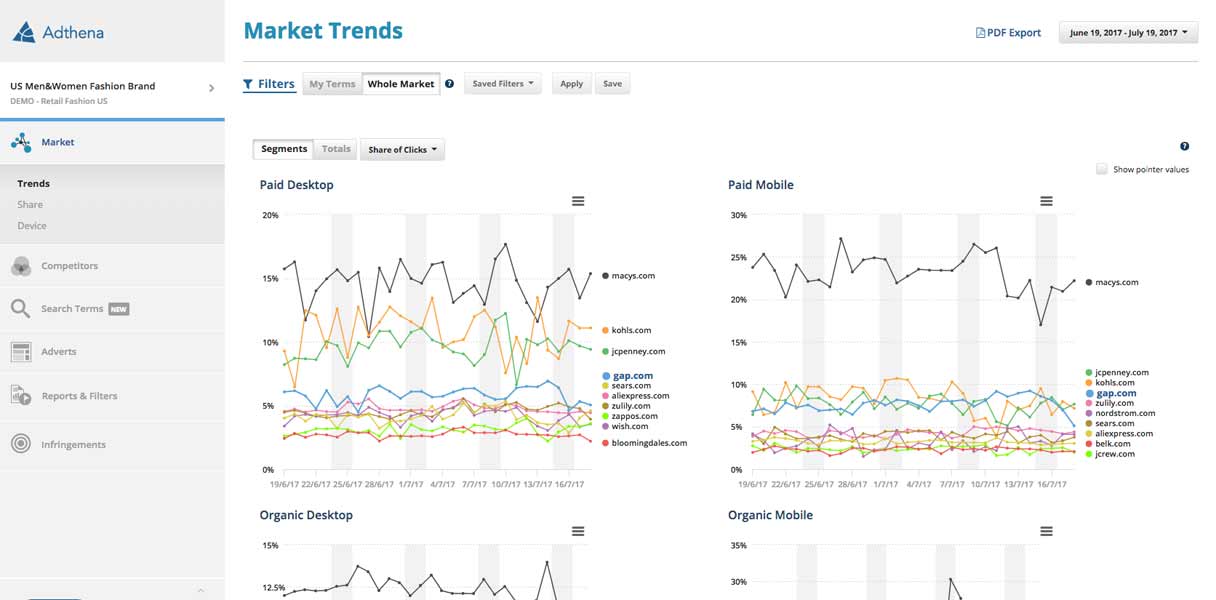Viewport: 1216px width, 600px height.
Task: Click the DEMO - Retail Fashion US subtitle
Action: 59,101
